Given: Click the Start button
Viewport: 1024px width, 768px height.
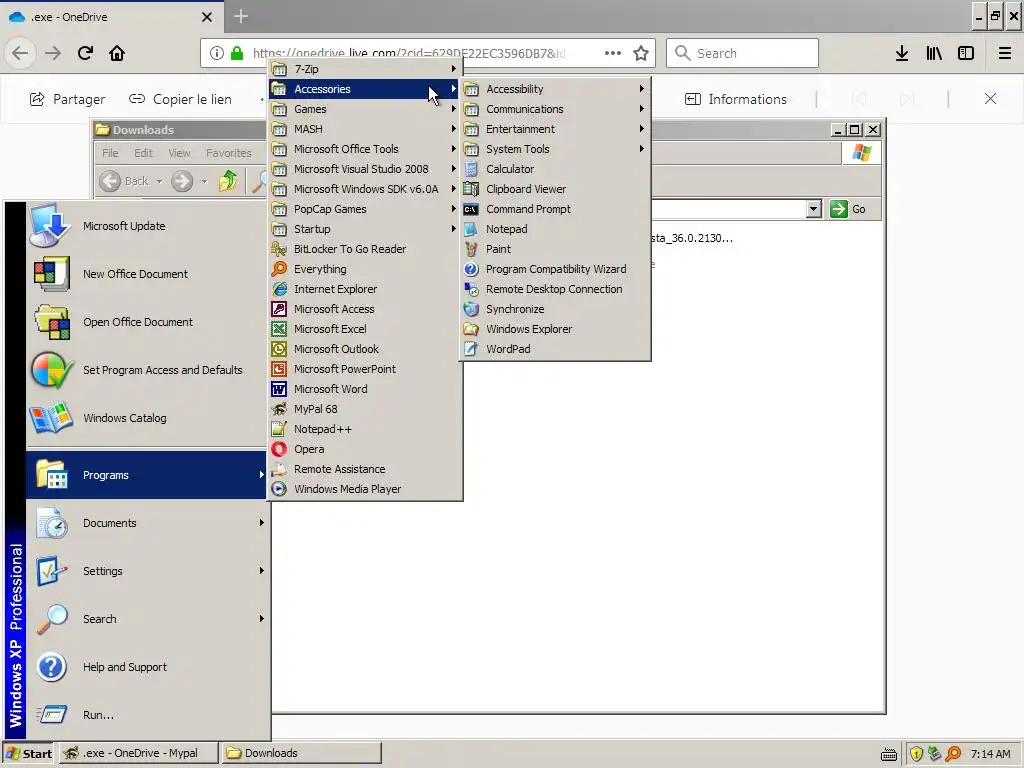Looking at the screenshot, I should click(29, 753).
